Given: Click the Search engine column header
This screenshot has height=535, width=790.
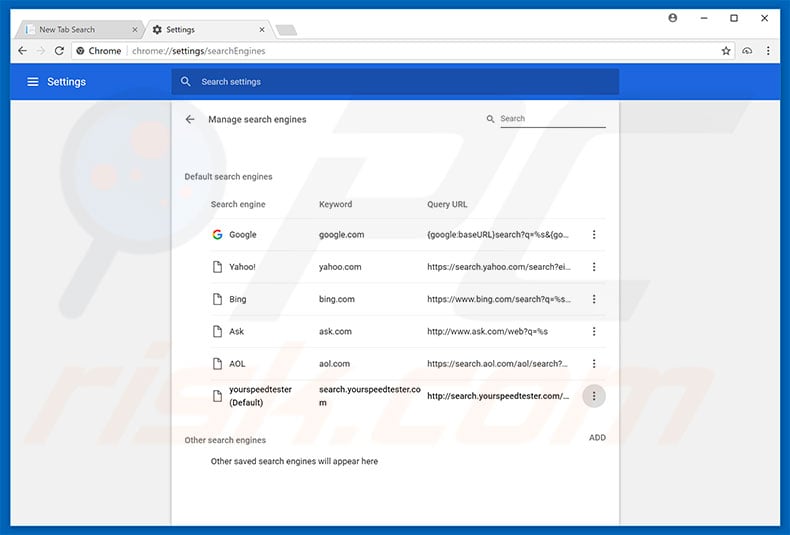Looking at the screenshot, I should click(x=238, y=204).
